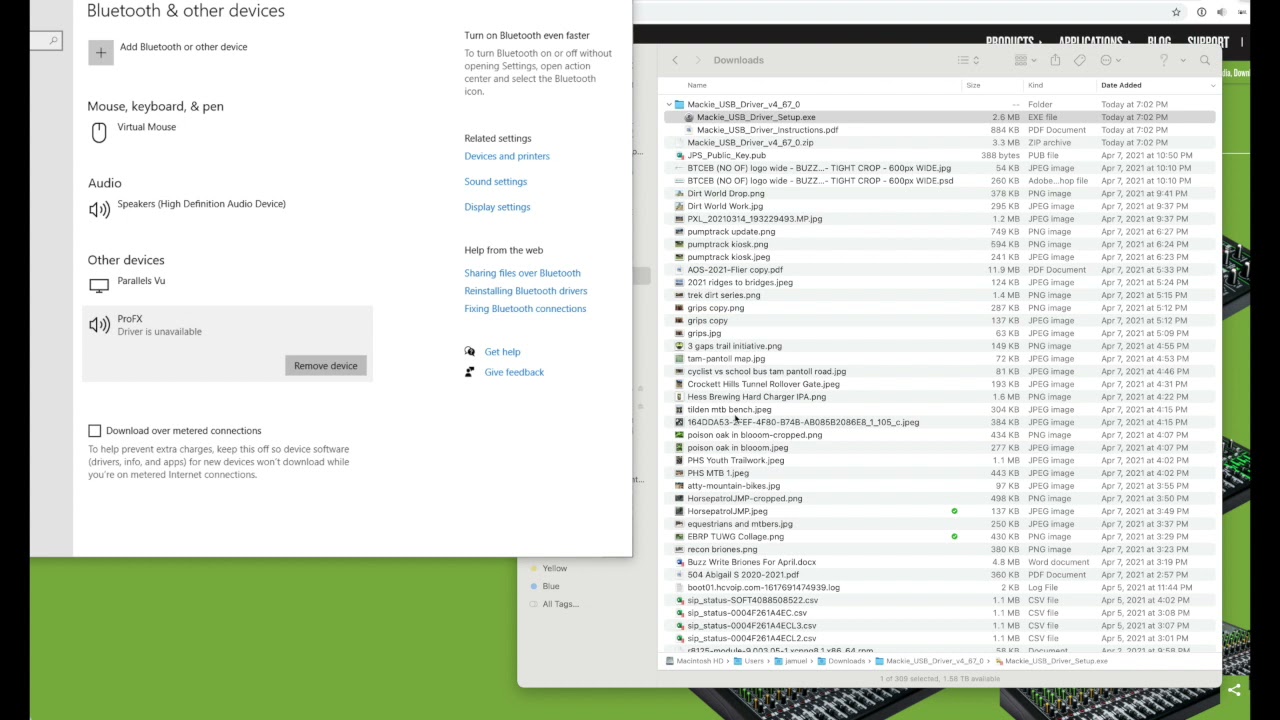Click the Get help chat icon
The image size is (1280, 720).
[470, 352]
